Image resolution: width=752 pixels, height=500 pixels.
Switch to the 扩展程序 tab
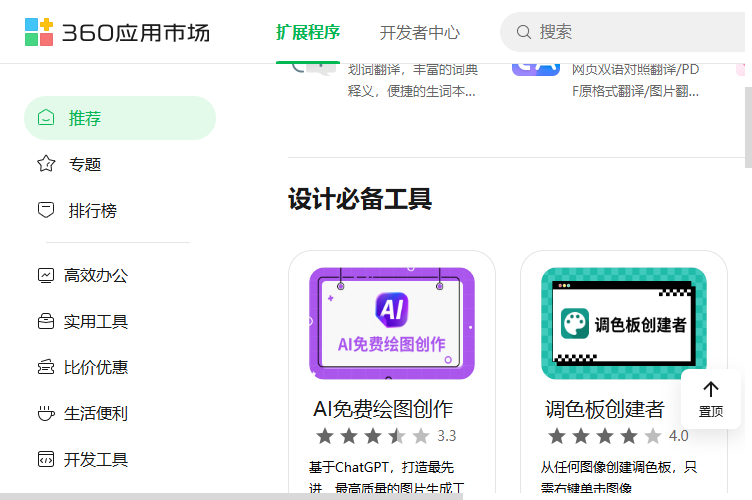click(308, 32)
